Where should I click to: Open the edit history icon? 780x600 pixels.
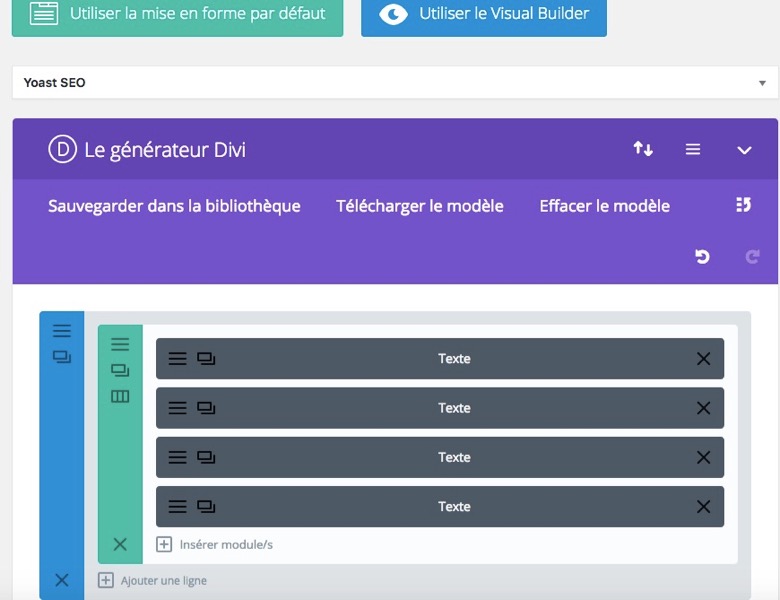744,204
